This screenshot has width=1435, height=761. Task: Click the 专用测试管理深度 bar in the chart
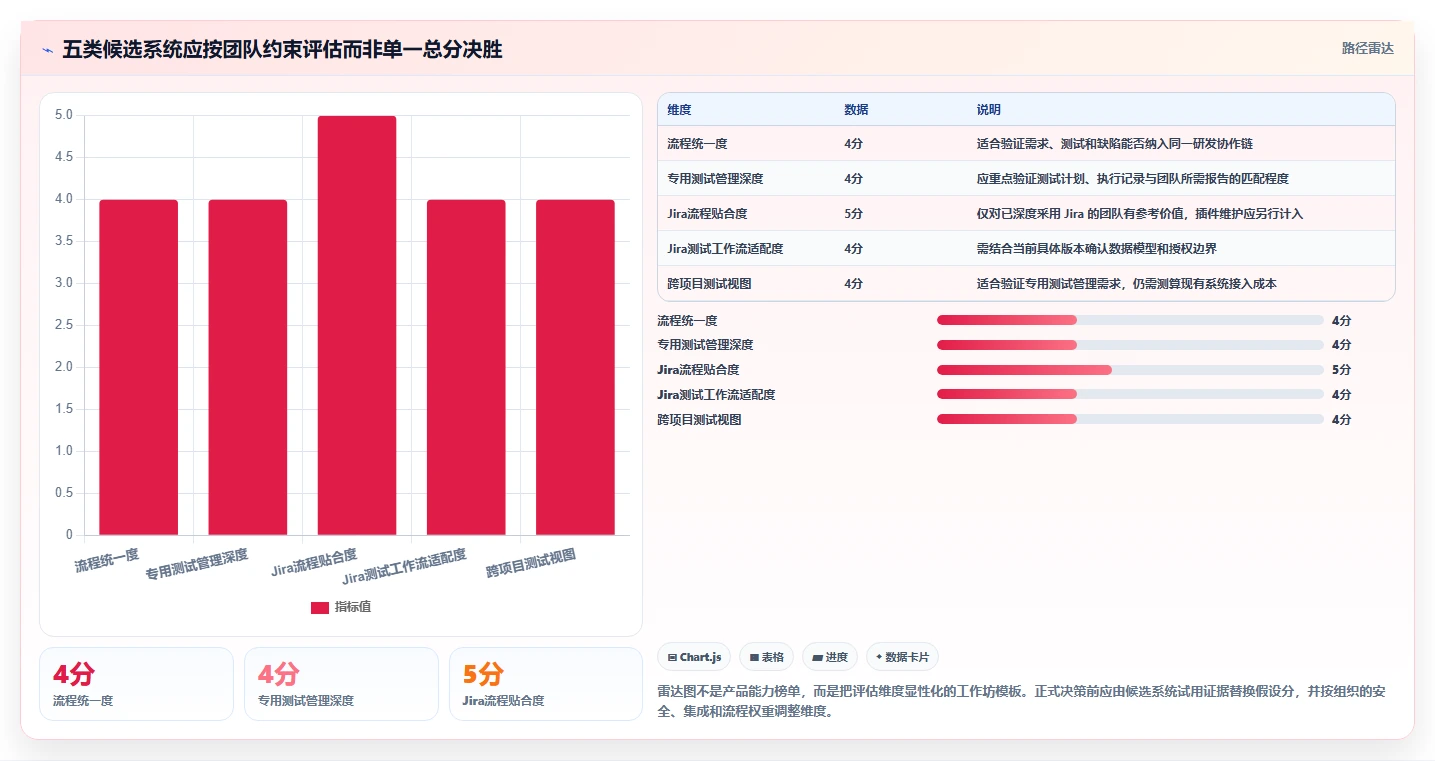pyautogui.click(x=248, y=367)
